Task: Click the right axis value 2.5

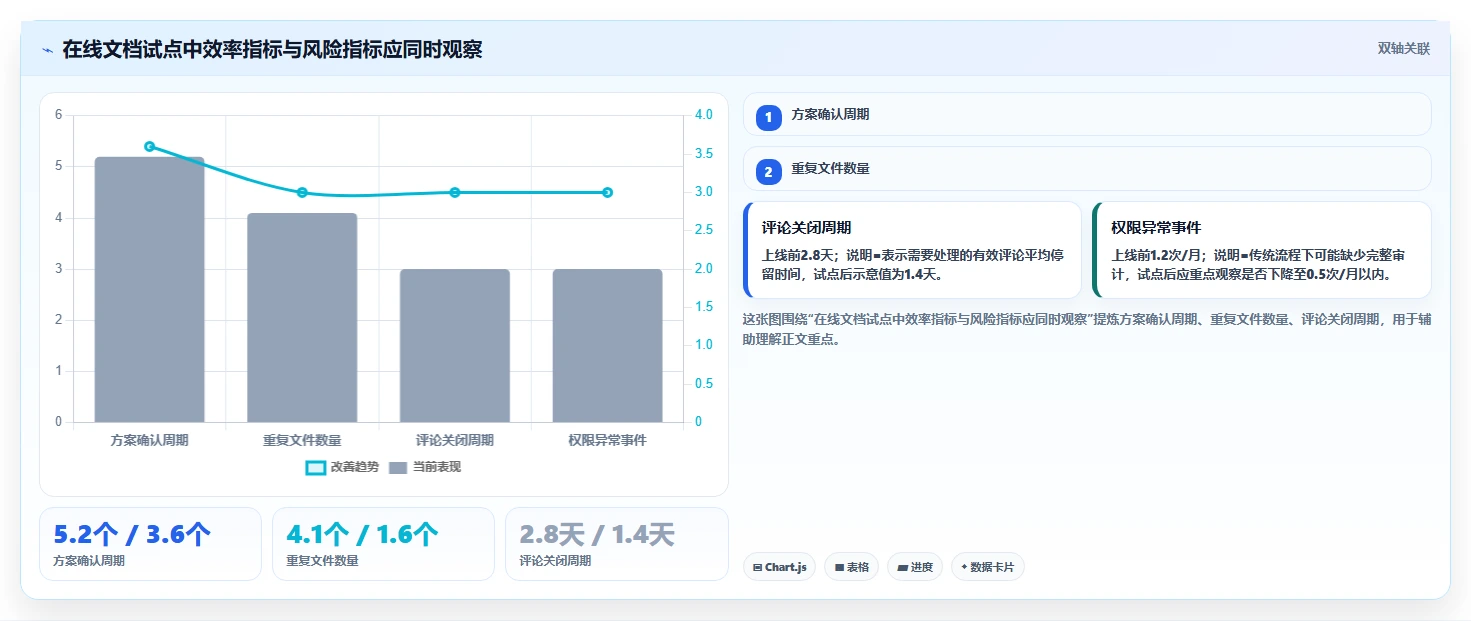Action: tap(703, 230)
